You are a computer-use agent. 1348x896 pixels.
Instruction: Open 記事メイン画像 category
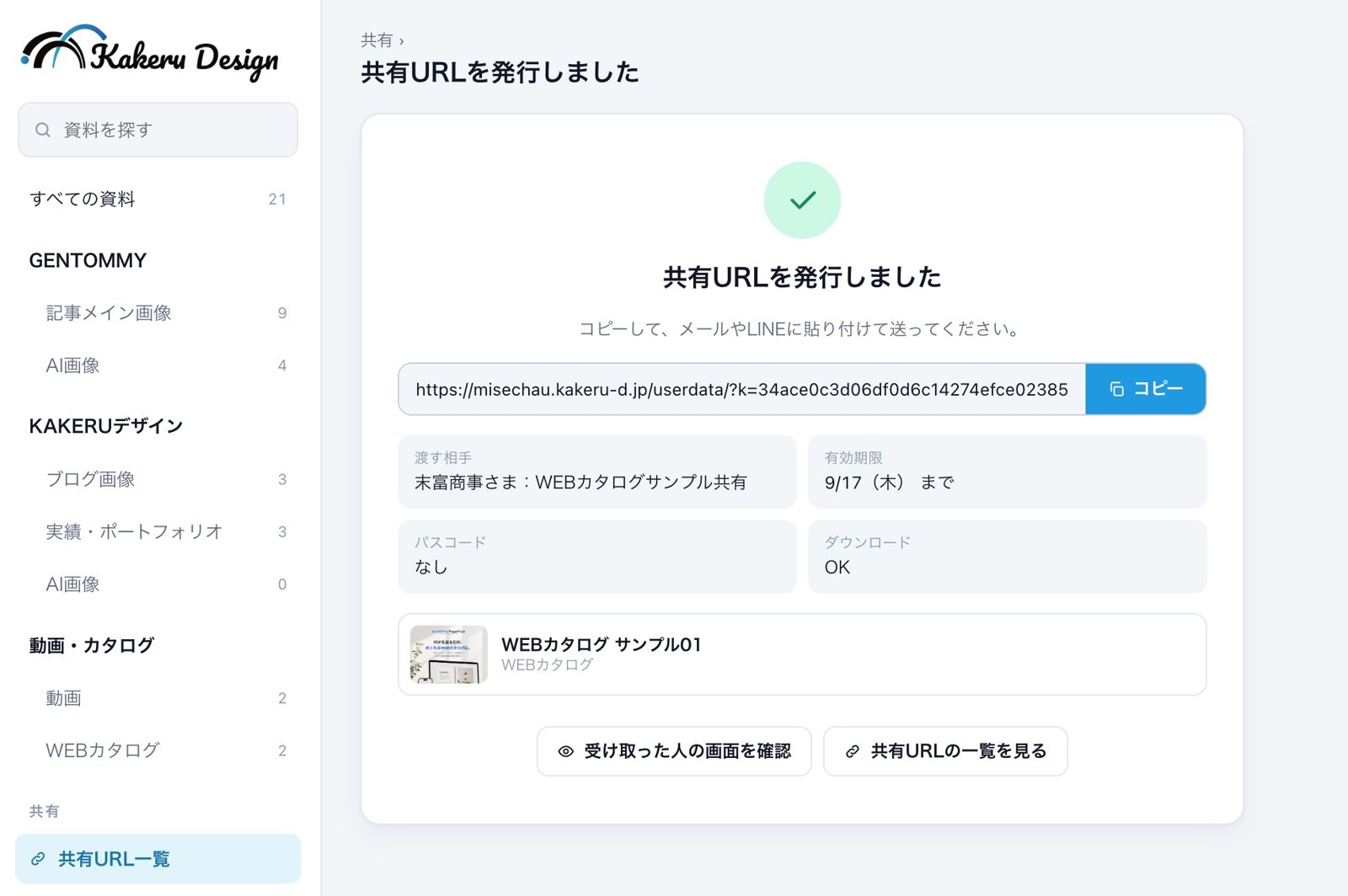158,313
